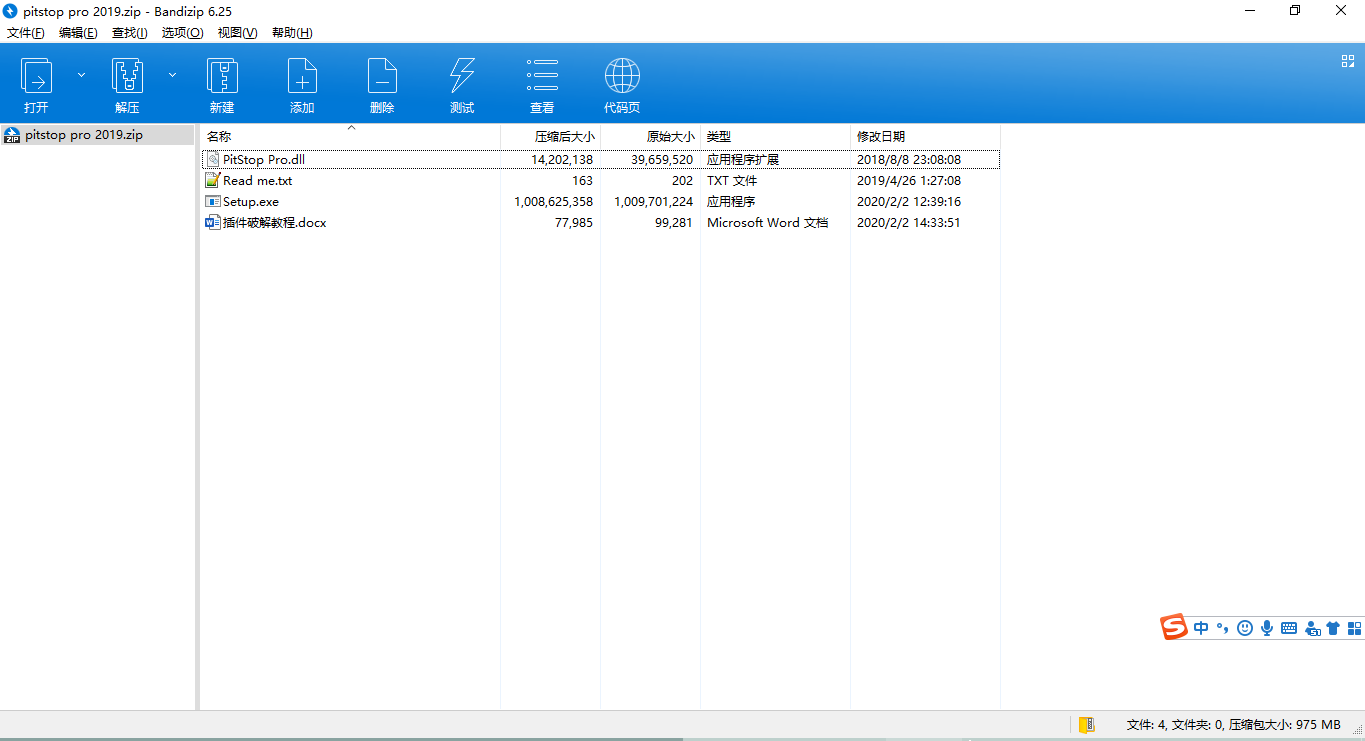Viewport: 1365px width, 741px height.
Task: Expand the dropdown arrow next to 打开
Action: coord(82,75)
